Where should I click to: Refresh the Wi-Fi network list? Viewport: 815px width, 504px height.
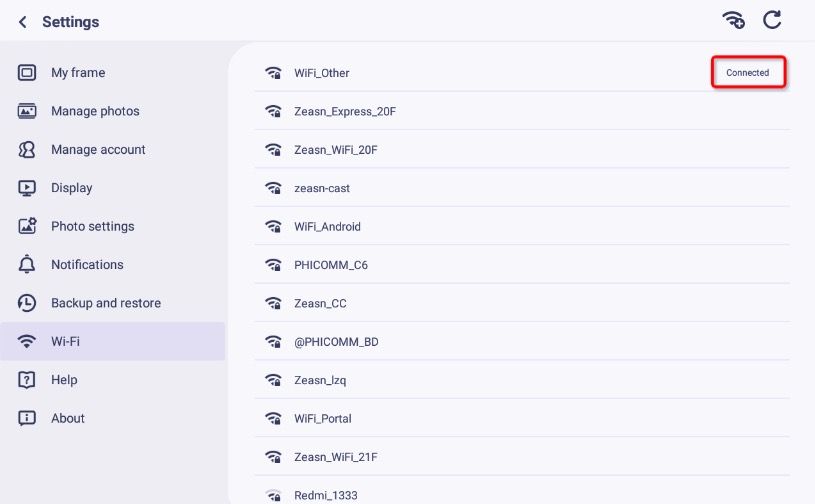(772, 20)
